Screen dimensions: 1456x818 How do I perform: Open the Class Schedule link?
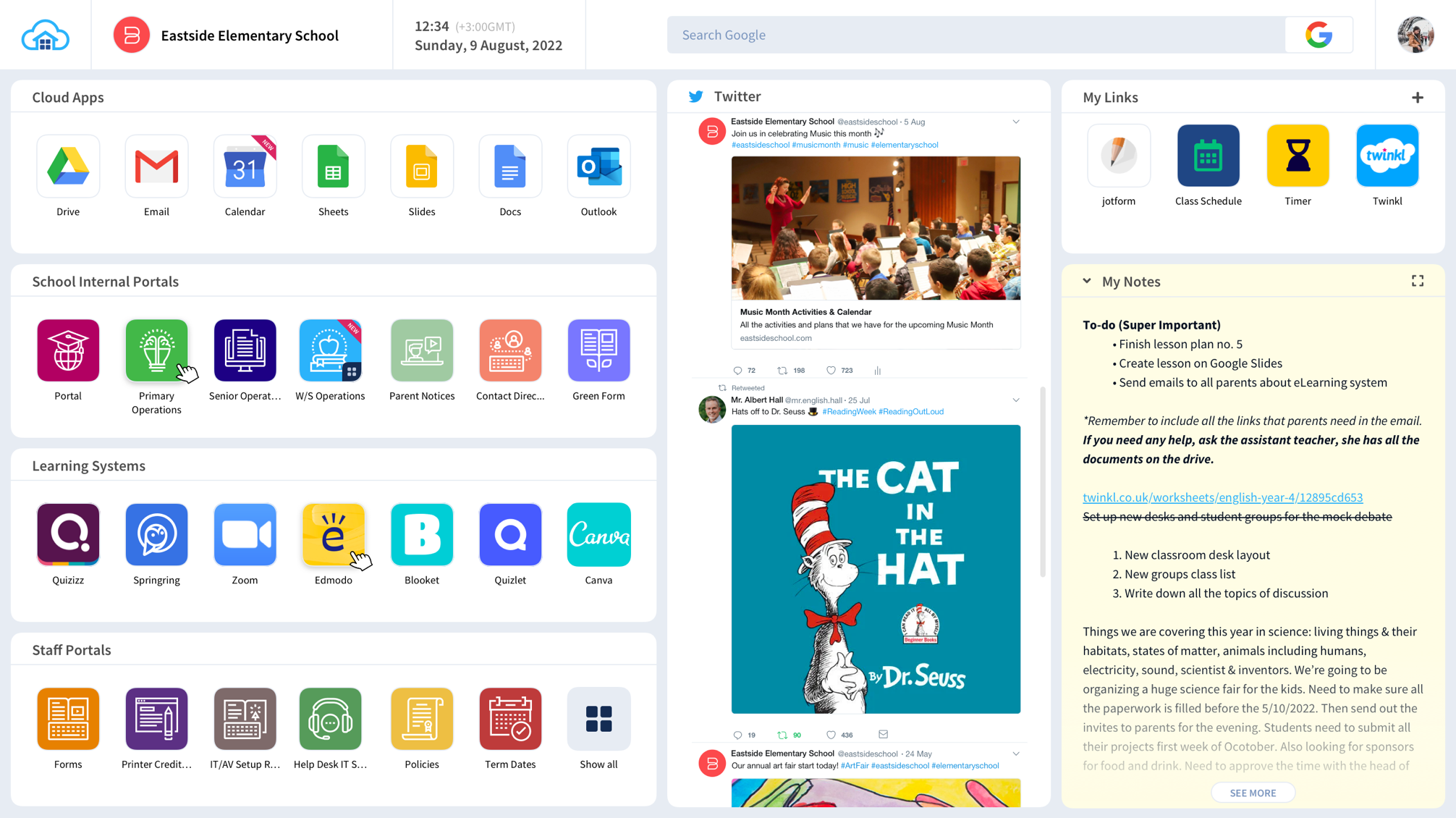(x=1208, y=156)
